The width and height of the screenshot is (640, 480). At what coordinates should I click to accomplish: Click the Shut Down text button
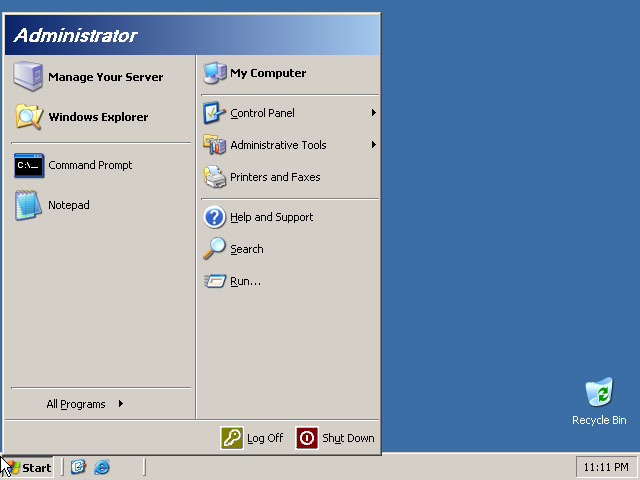click(x=348, y=438)
